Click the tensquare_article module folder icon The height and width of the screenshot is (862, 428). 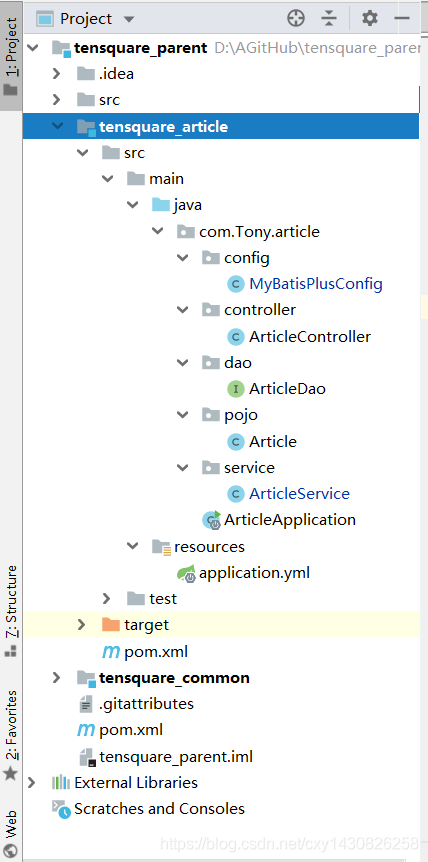coord(86,127)
